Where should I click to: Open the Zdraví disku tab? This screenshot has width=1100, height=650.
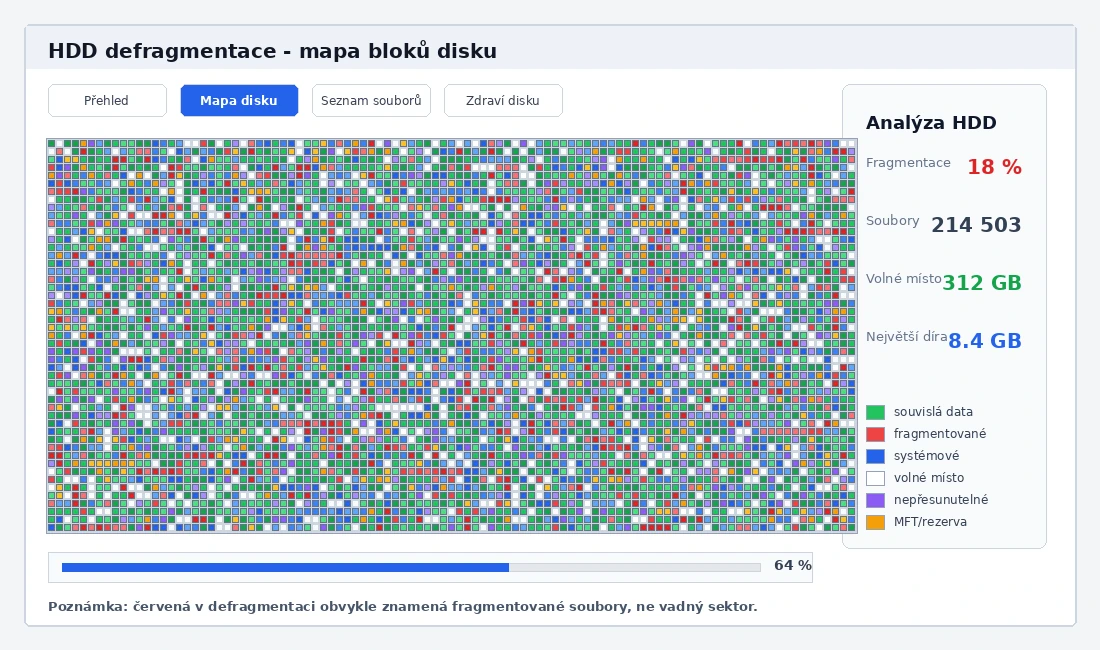point(503,100)
